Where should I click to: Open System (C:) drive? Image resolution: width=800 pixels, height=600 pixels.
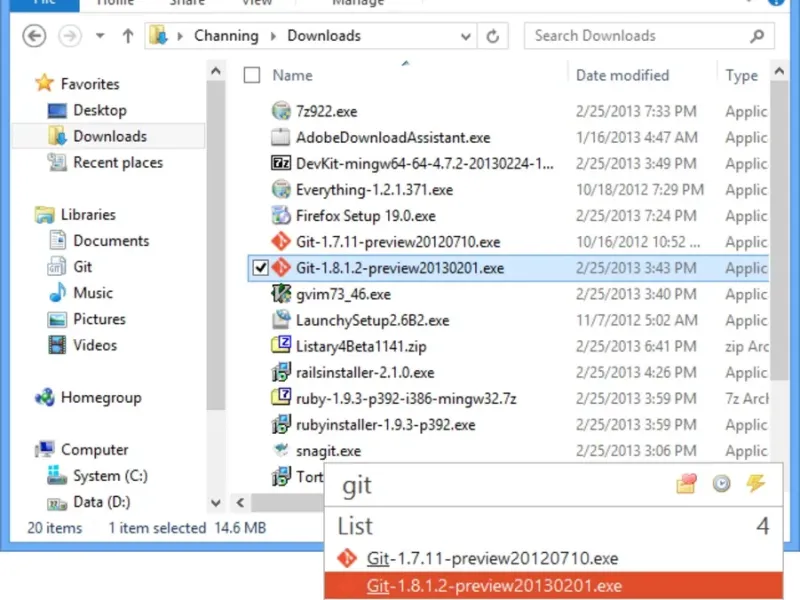(110, 476)
